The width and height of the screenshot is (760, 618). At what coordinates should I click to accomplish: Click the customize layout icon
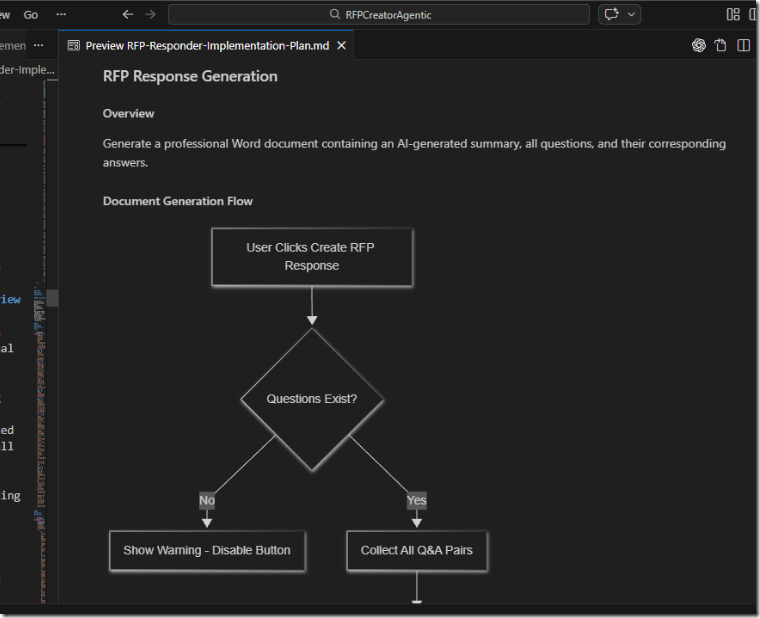pos(733,15)
